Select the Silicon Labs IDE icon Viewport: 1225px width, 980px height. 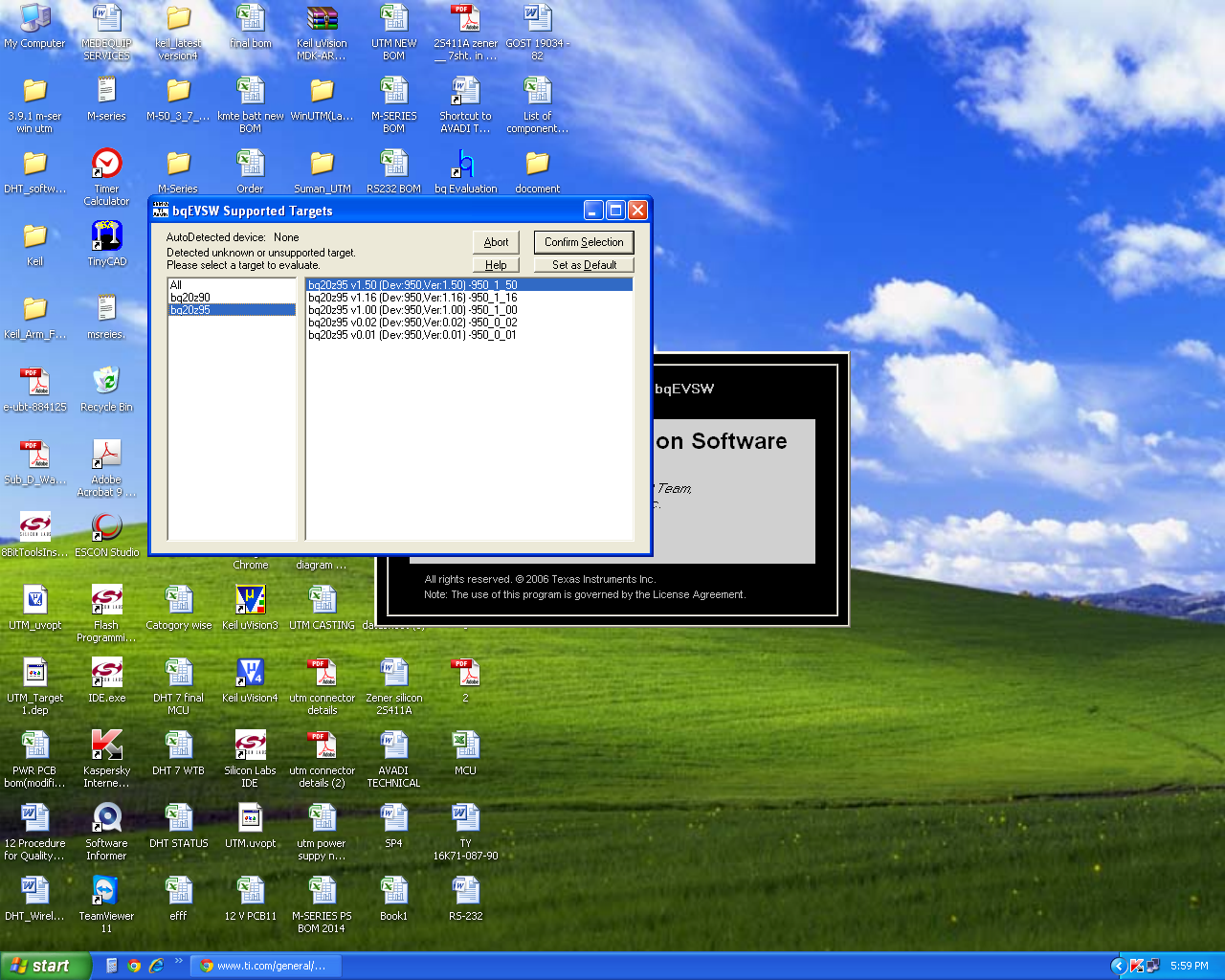click(x=250, y=759)
